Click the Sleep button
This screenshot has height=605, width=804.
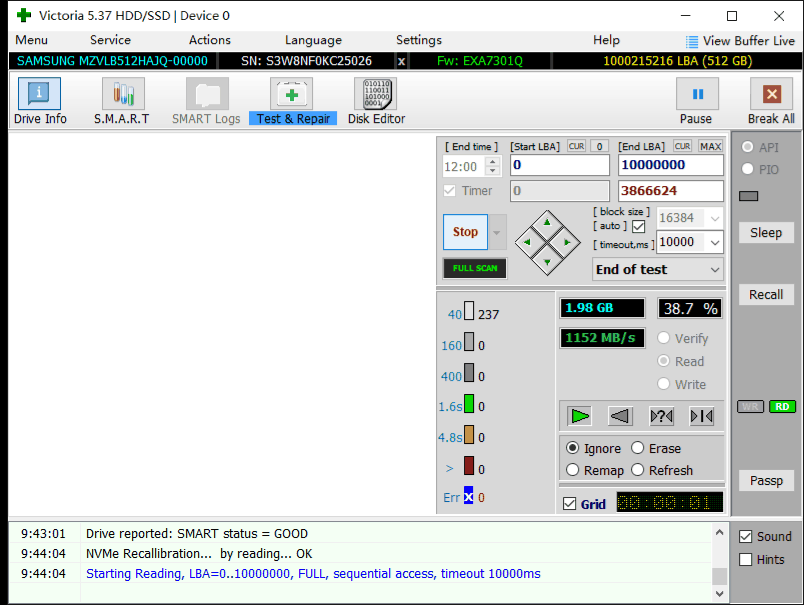766,233
